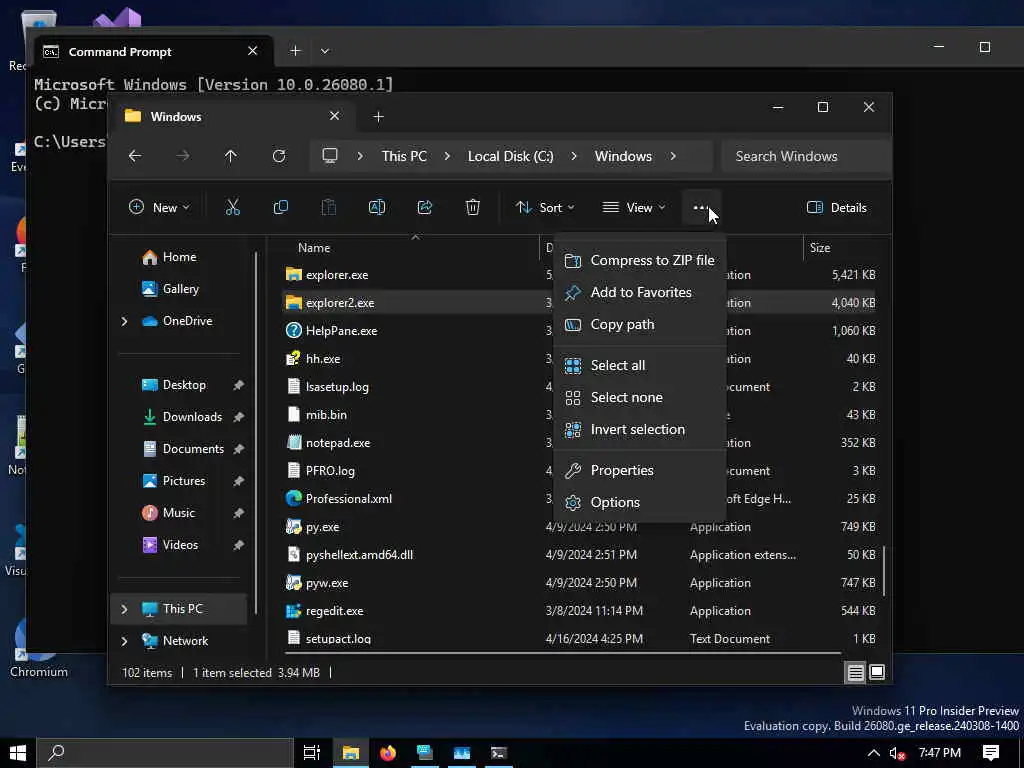This screenshot has height=768, width=1024.
Task: Show hidden tray icons chevron
Action: click(873, 753)
